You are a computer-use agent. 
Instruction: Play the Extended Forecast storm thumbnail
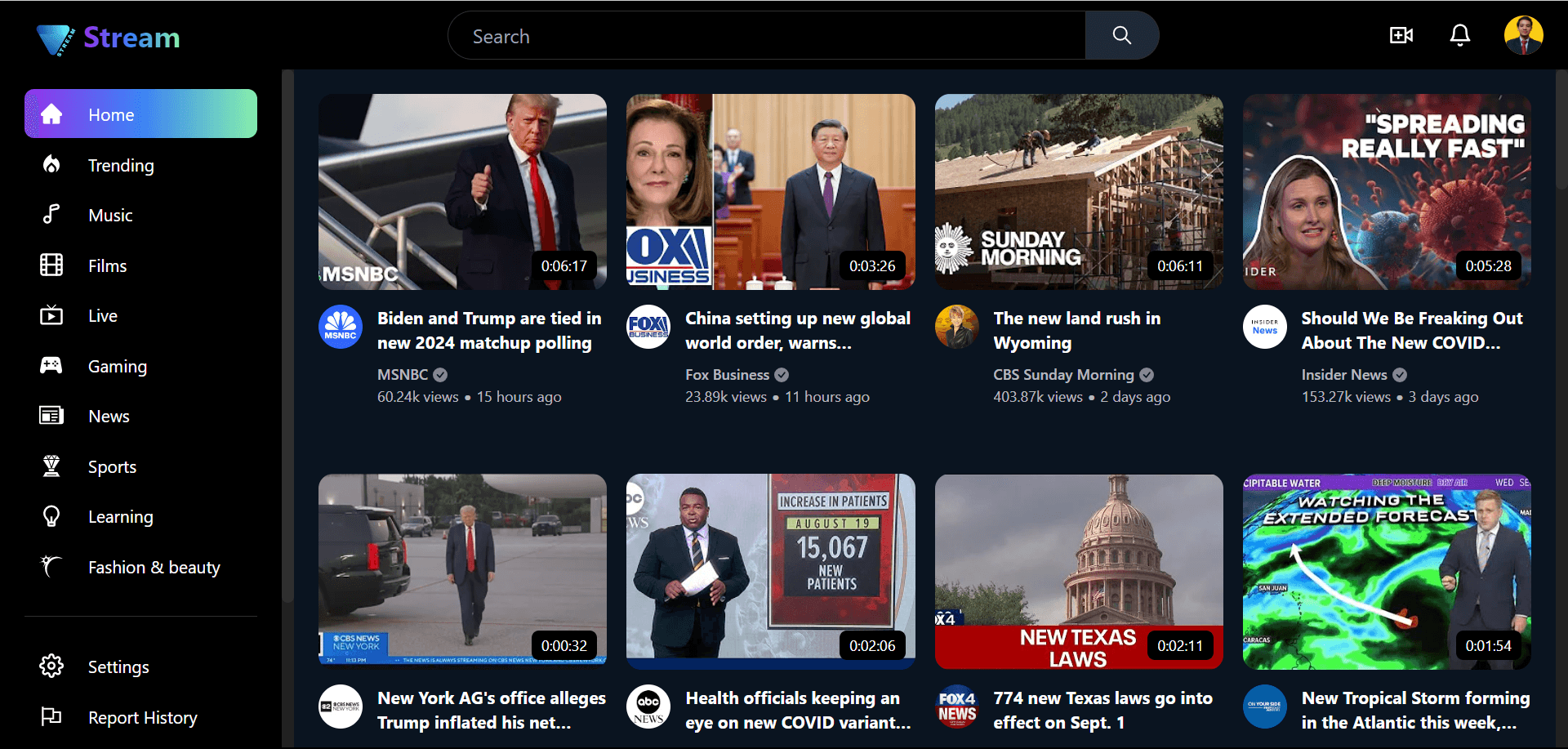click(x=1387, y=572)
